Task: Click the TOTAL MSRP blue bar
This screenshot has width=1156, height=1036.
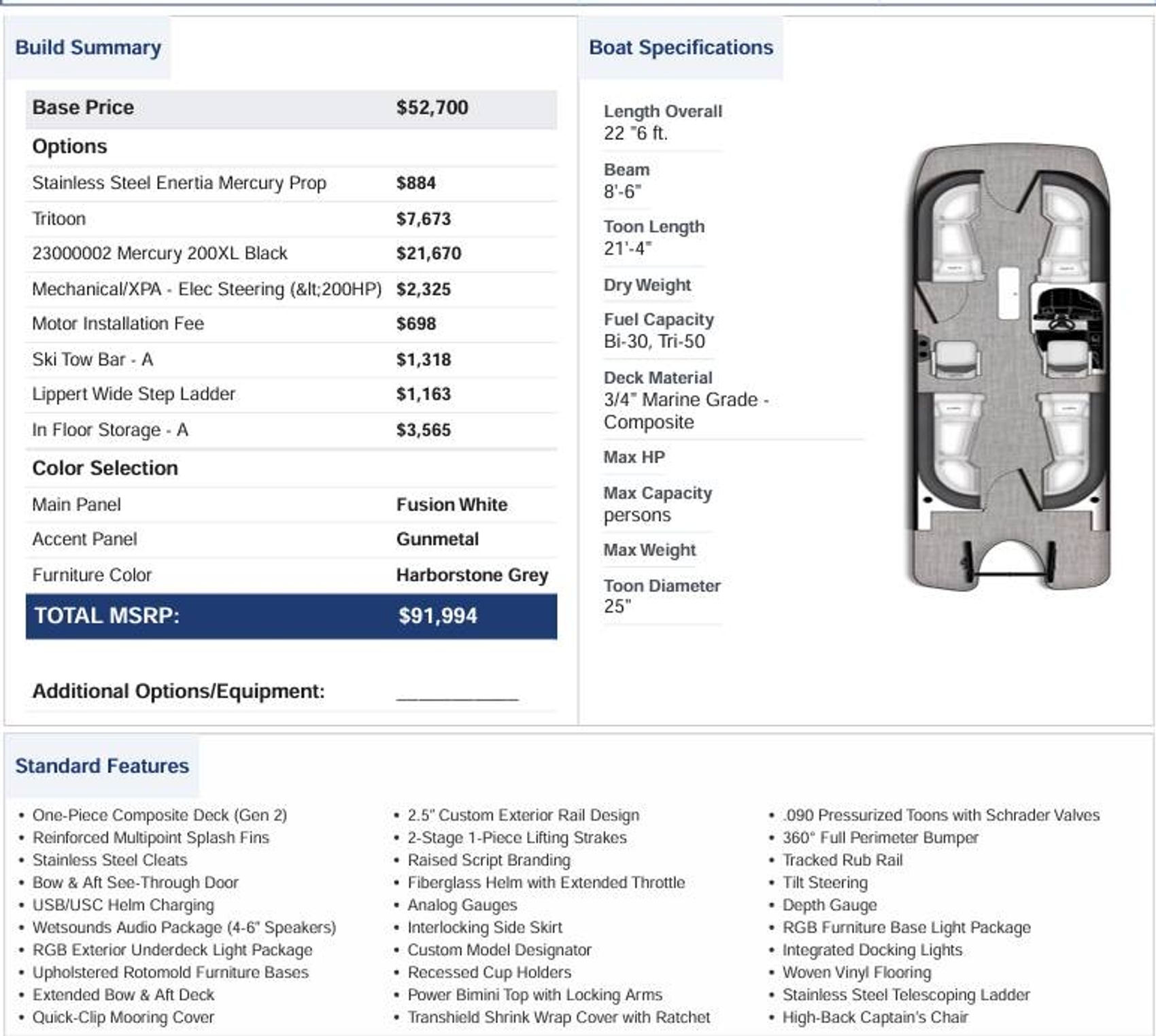Action: click(x=291, y=616)
